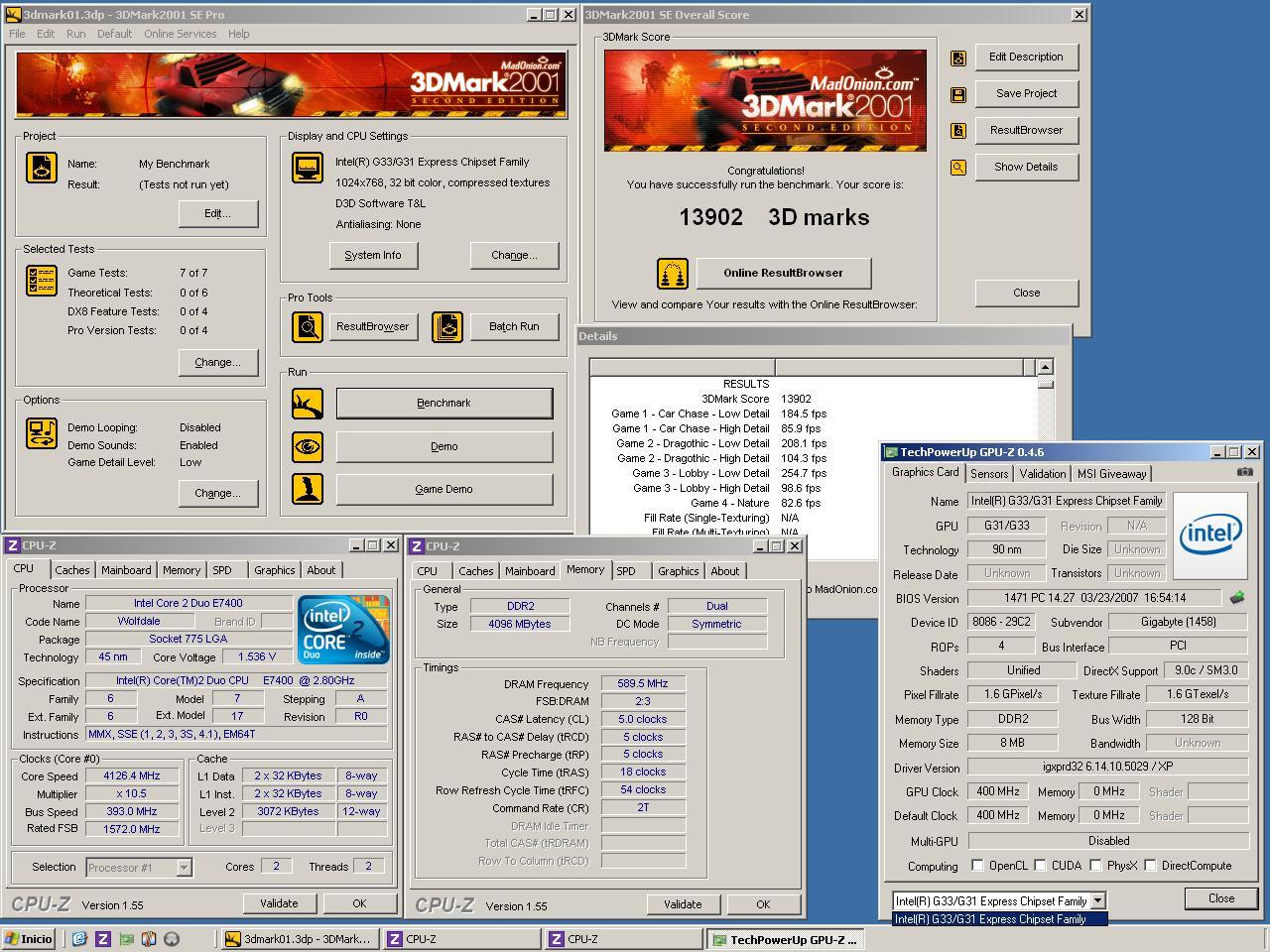Click the CPU-Z quick launch icon in taskbar

click(102, 939)
